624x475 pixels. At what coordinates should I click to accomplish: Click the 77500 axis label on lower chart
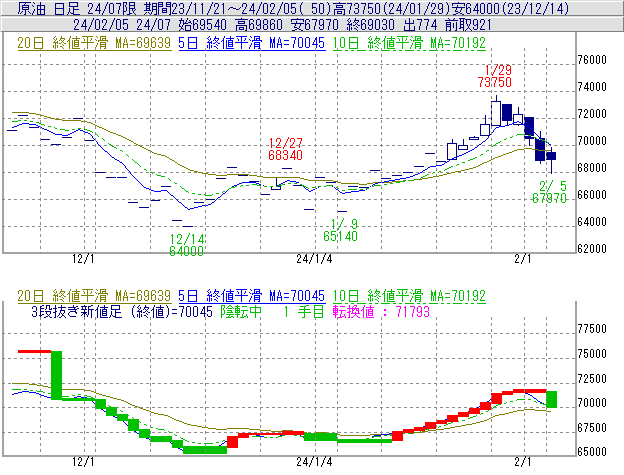tap(592, 329)
